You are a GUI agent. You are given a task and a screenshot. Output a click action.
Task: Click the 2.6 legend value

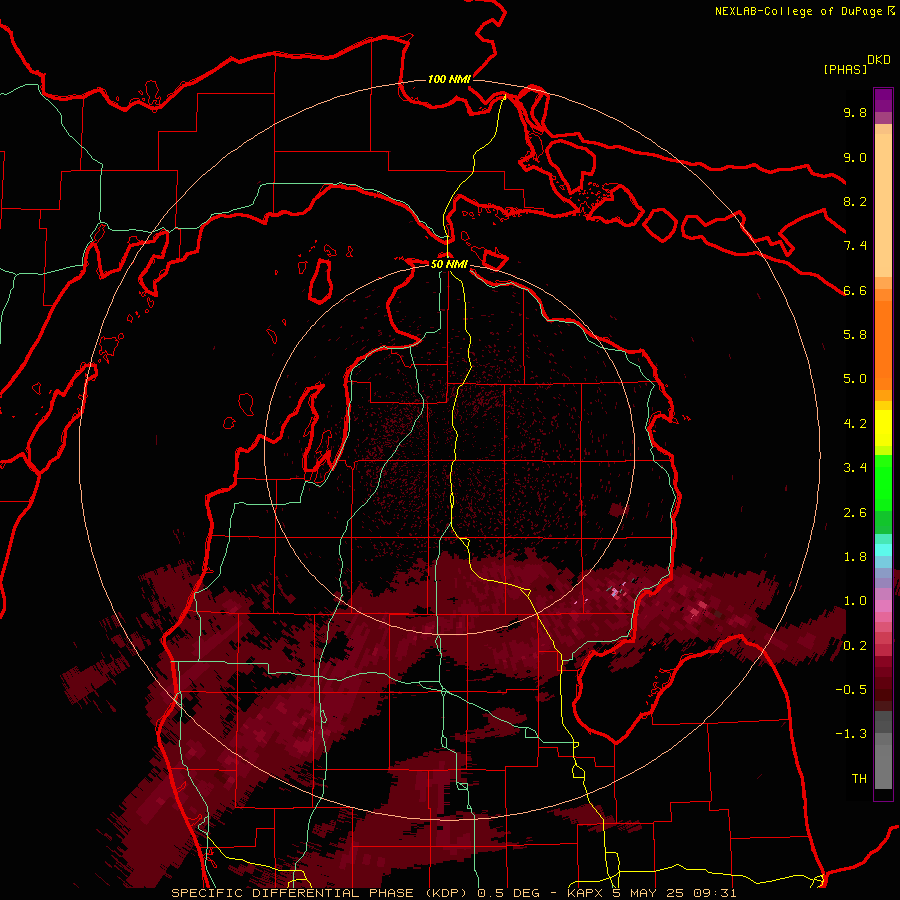855,513
